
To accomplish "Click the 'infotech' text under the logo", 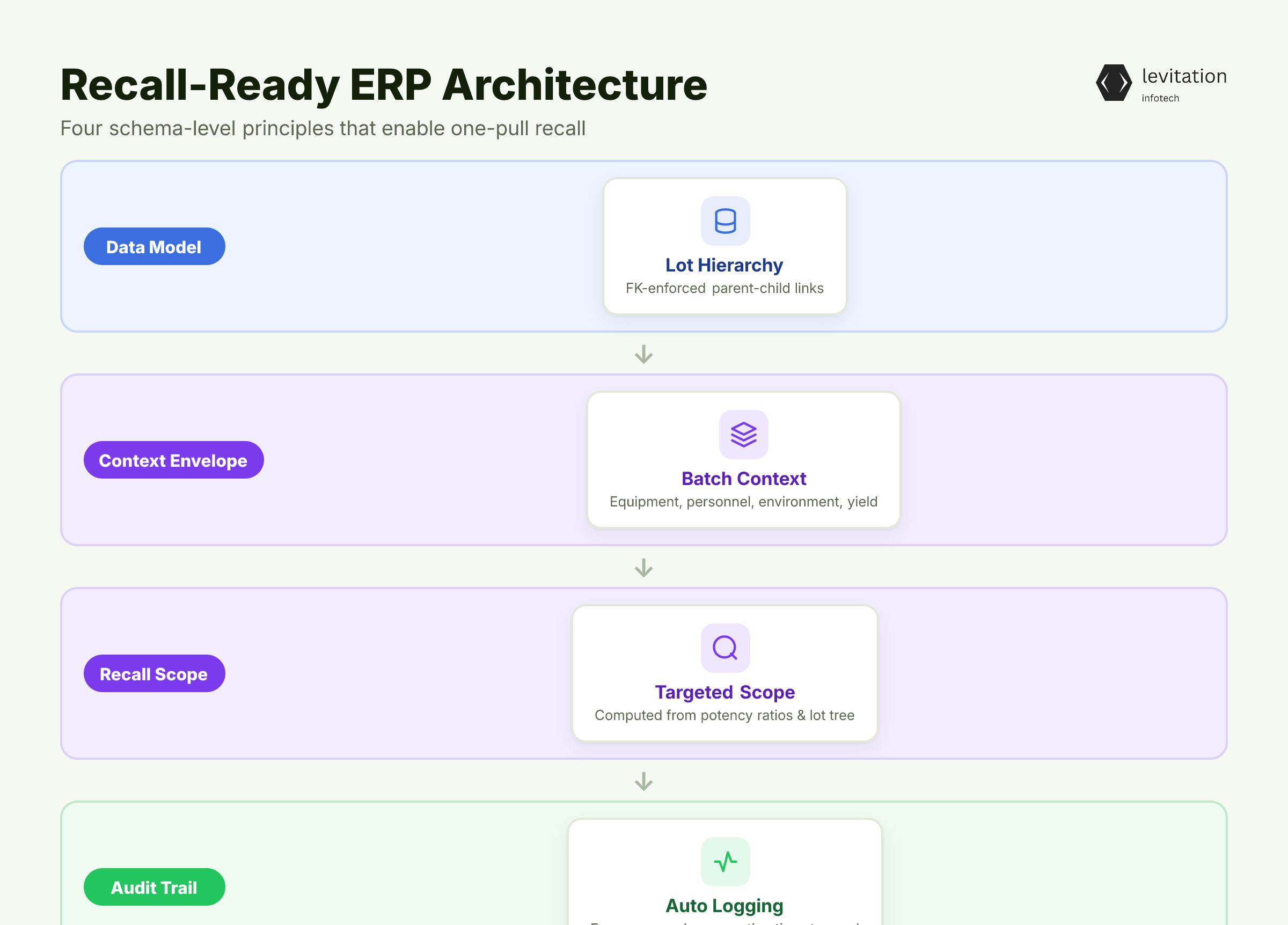I will tap(1160, 98).
